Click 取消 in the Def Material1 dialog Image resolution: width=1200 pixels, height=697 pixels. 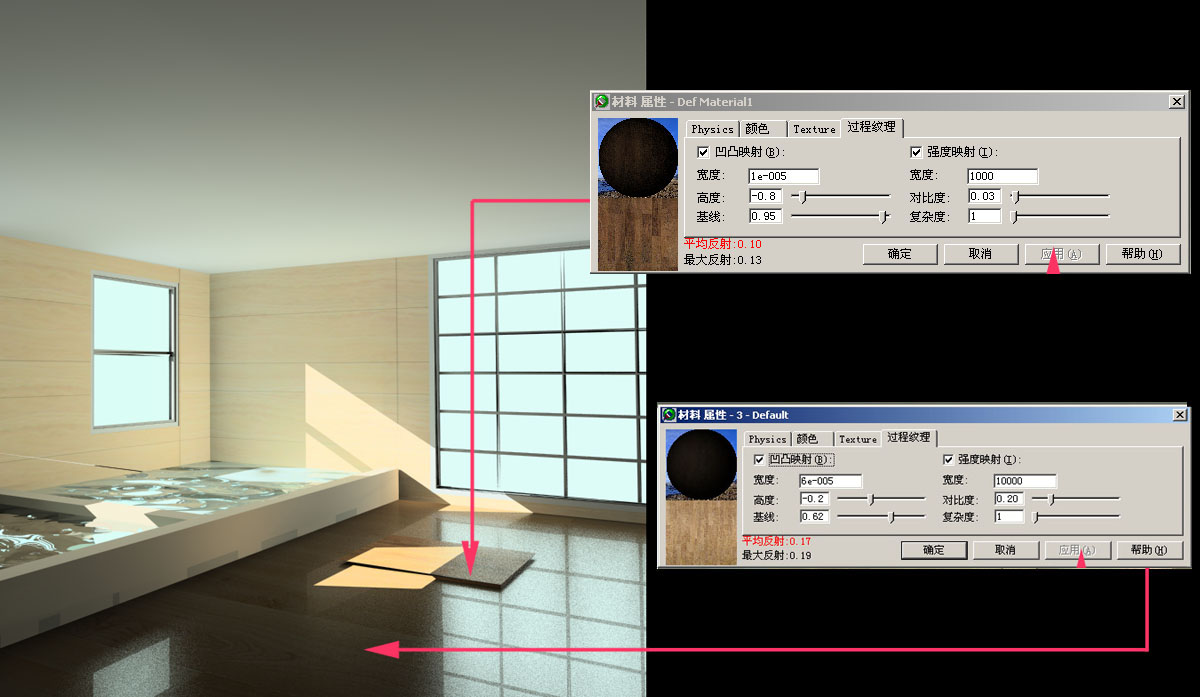pos(980,254)
